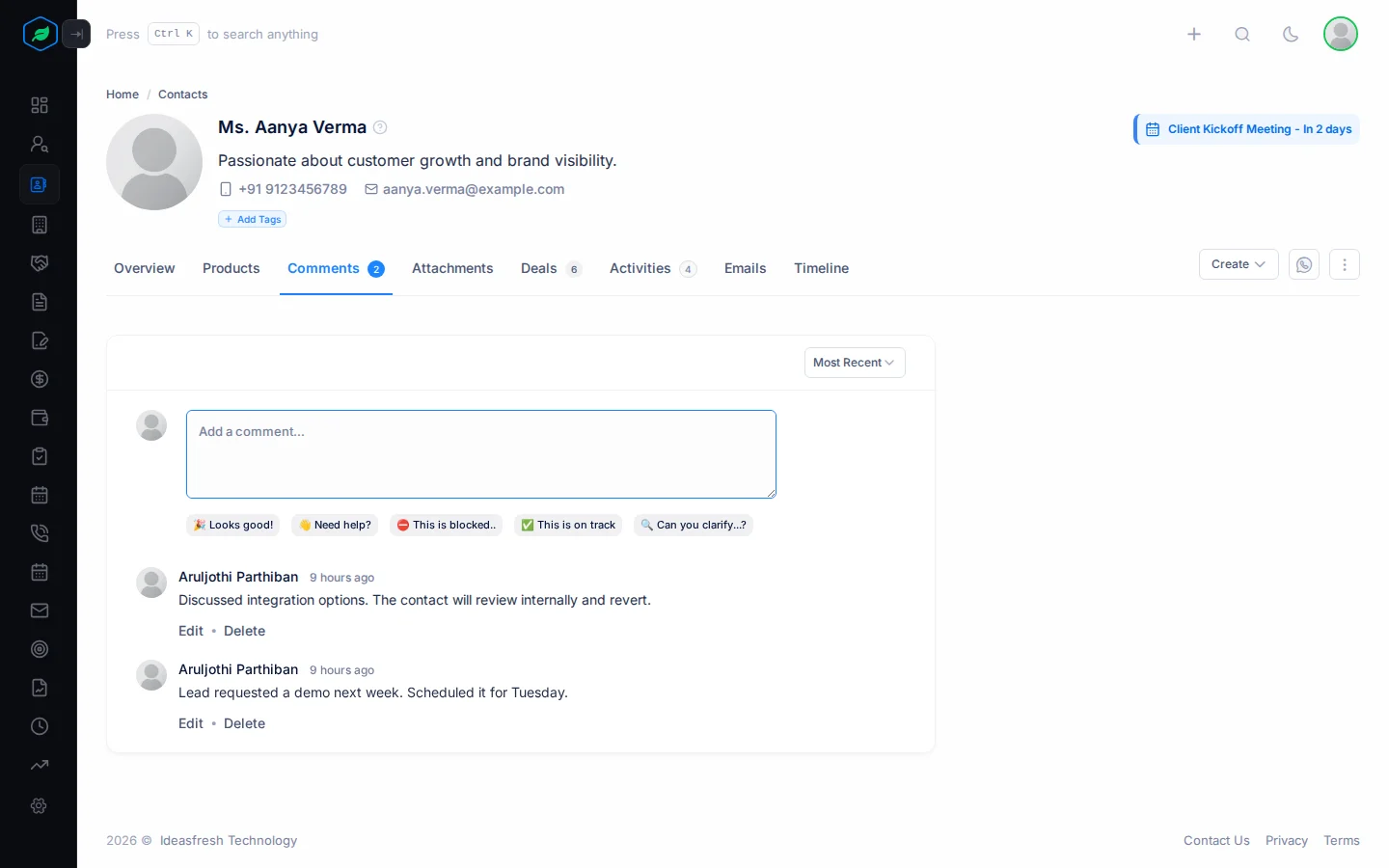Switch to the Overview tab

(x=145, y=268)
